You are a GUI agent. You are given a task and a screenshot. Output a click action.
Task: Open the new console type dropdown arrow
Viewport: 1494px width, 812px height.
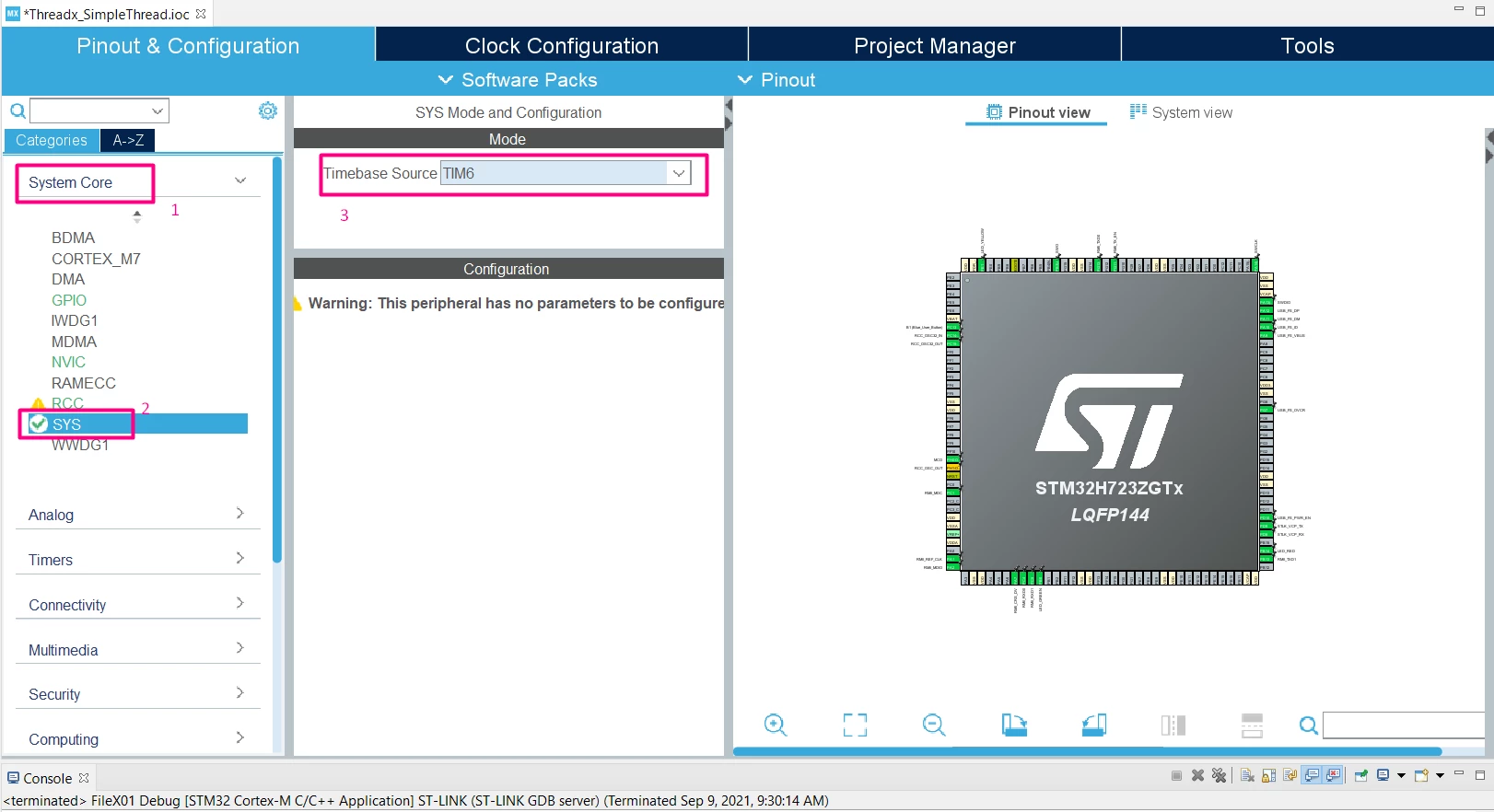pos(1440,775)
